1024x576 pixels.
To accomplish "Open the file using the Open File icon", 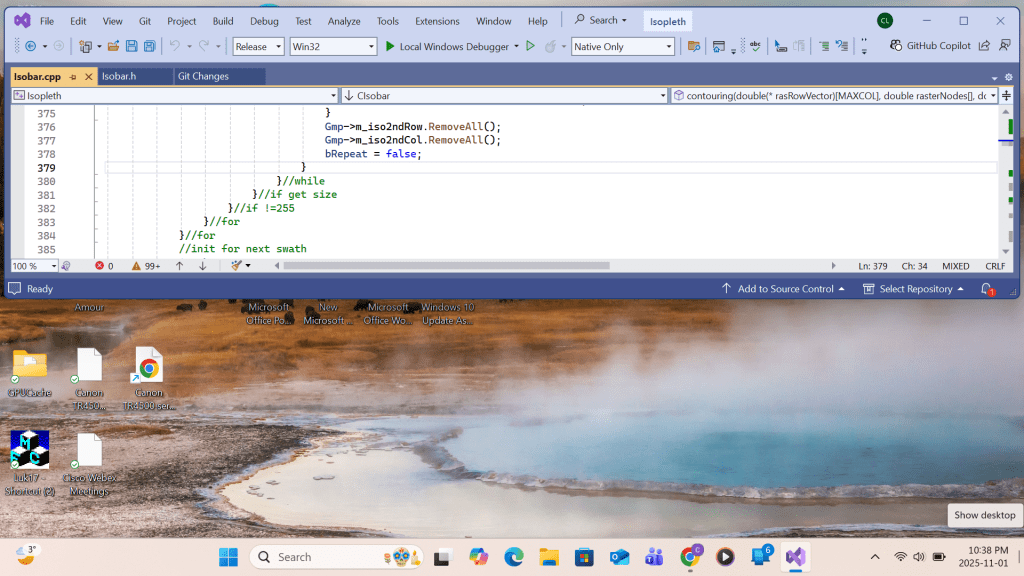I will click(x=114, y=46).
